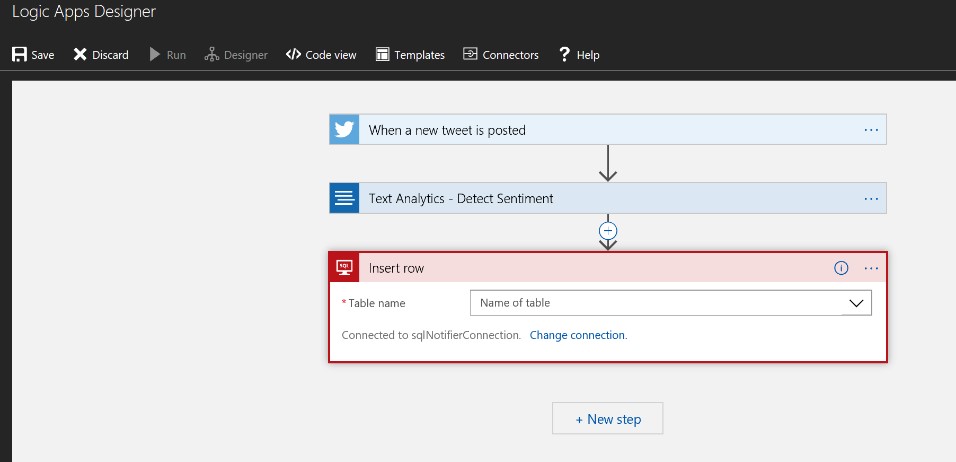Click the Discard X icon
The height and width of the screenshot is (462, 956).
point(80,54)
